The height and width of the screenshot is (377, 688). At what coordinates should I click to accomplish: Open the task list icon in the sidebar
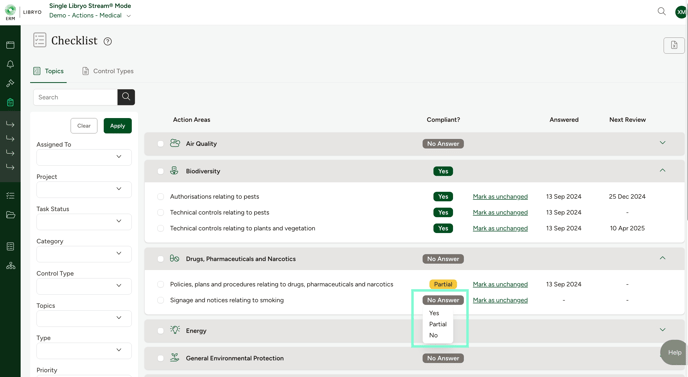point(10,196)
